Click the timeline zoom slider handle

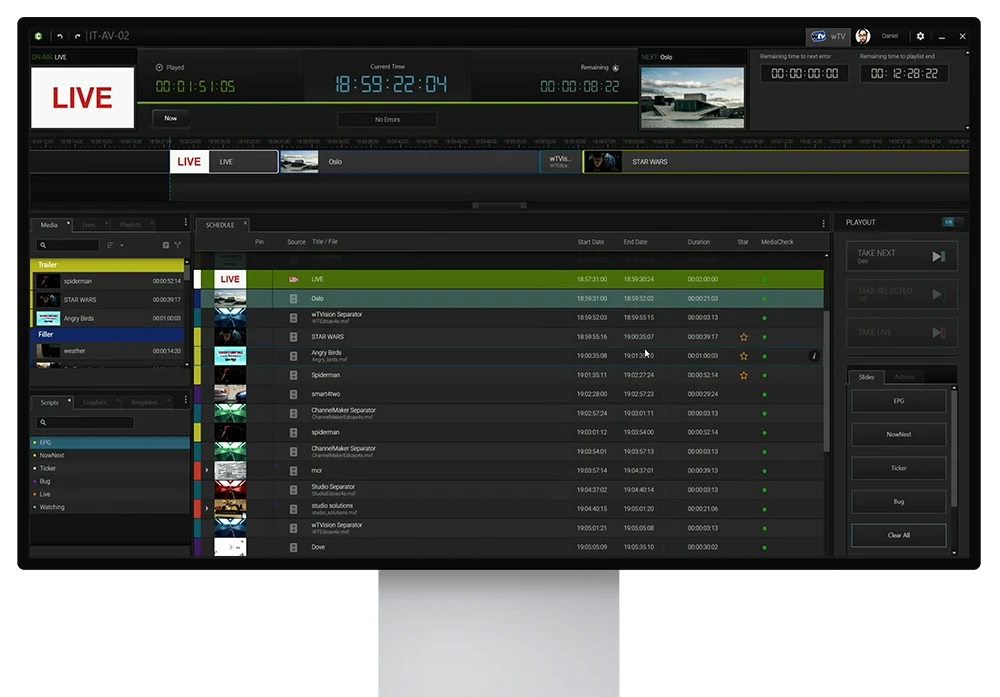499,205
